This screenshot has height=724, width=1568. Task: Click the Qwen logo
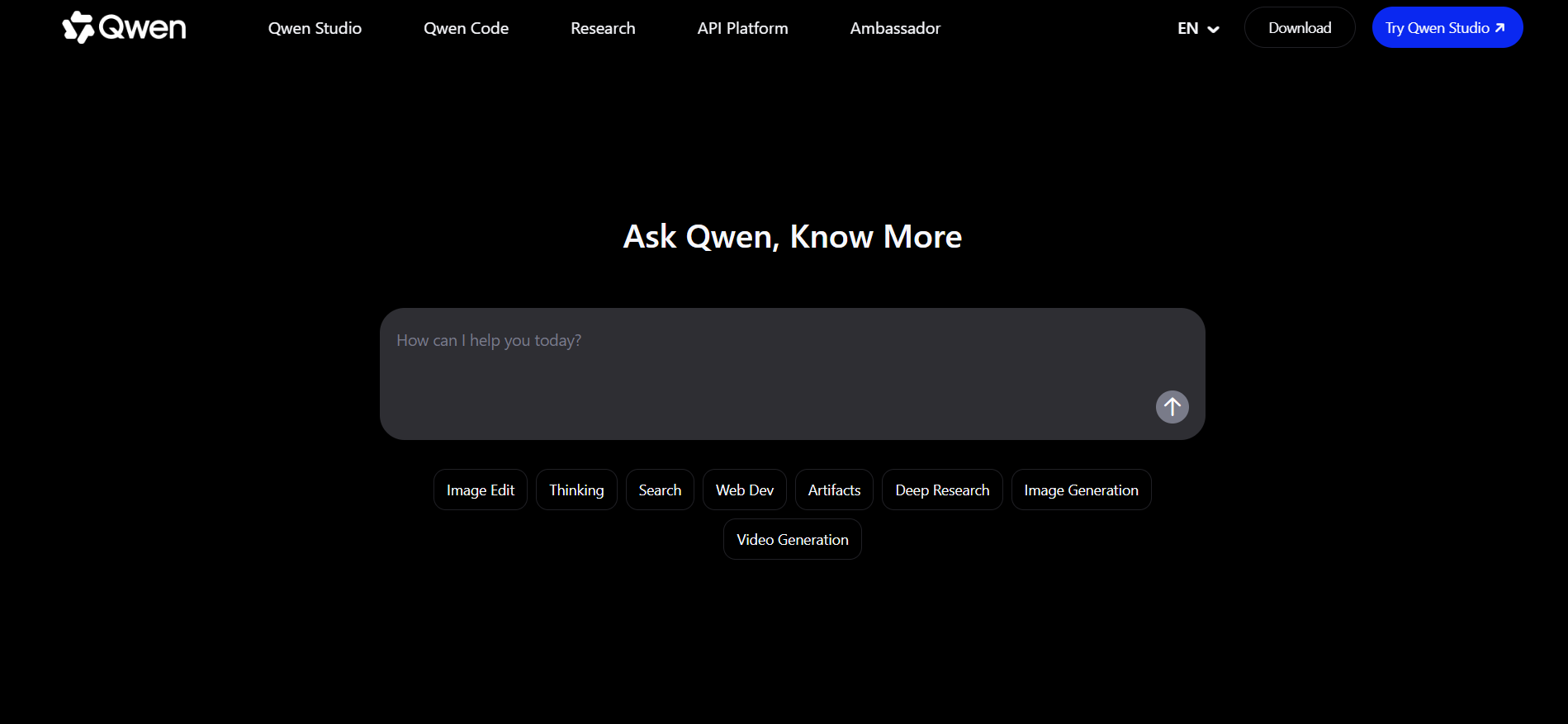[x=125, y=27]
